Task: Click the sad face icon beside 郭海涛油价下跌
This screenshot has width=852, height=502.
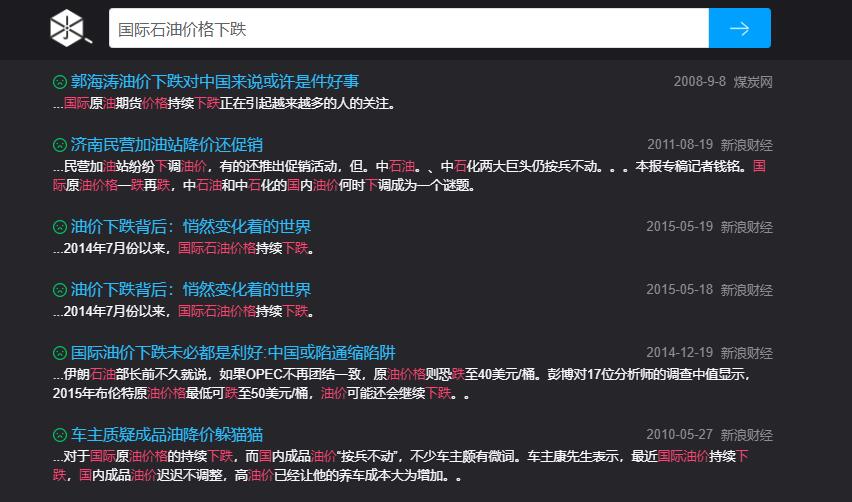Action: pos(60,82)
